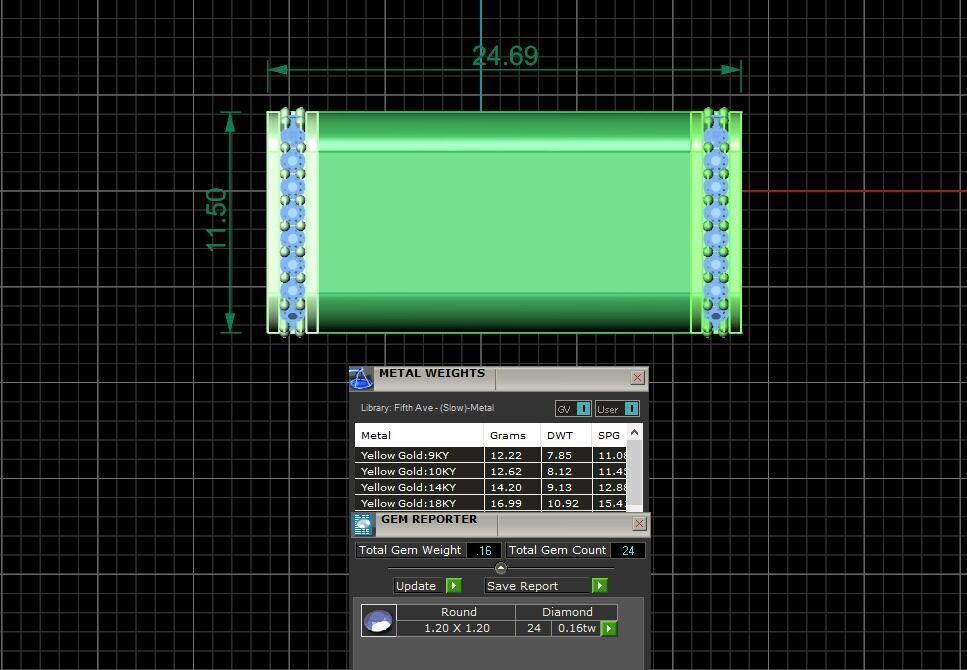
Task: Click the 1.20 X 1.20 size cell
Action: [456, 628]
